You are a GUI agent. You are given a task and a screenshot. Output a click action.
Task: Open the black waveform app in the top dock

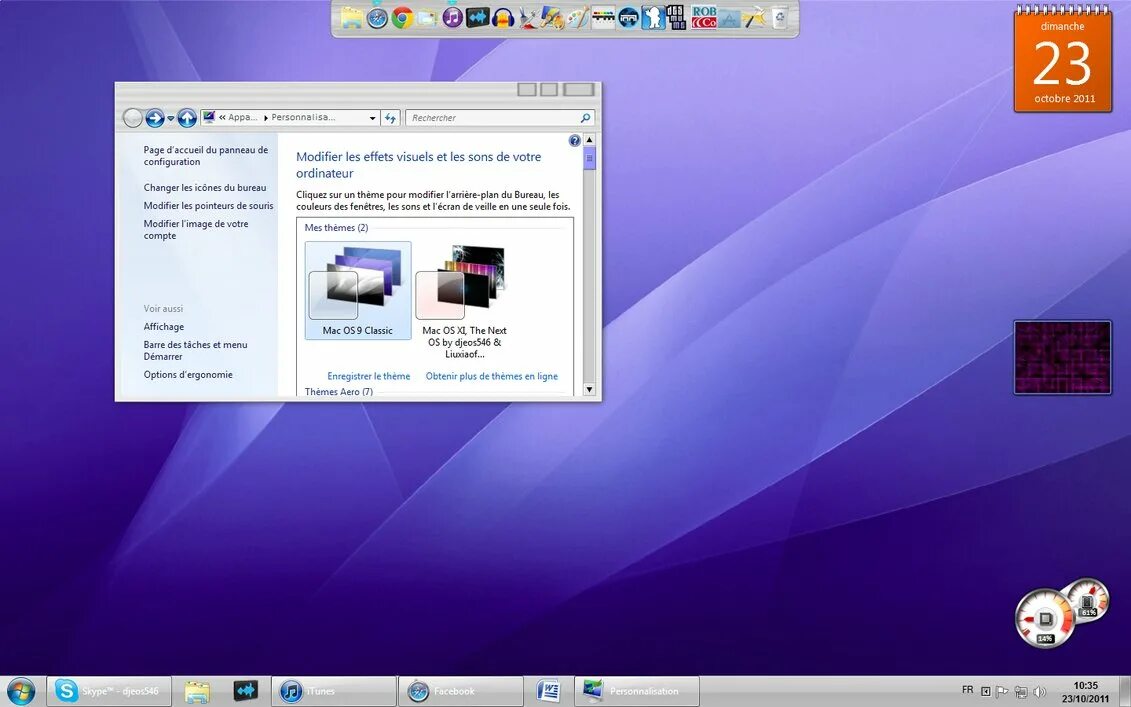point(478,17)
